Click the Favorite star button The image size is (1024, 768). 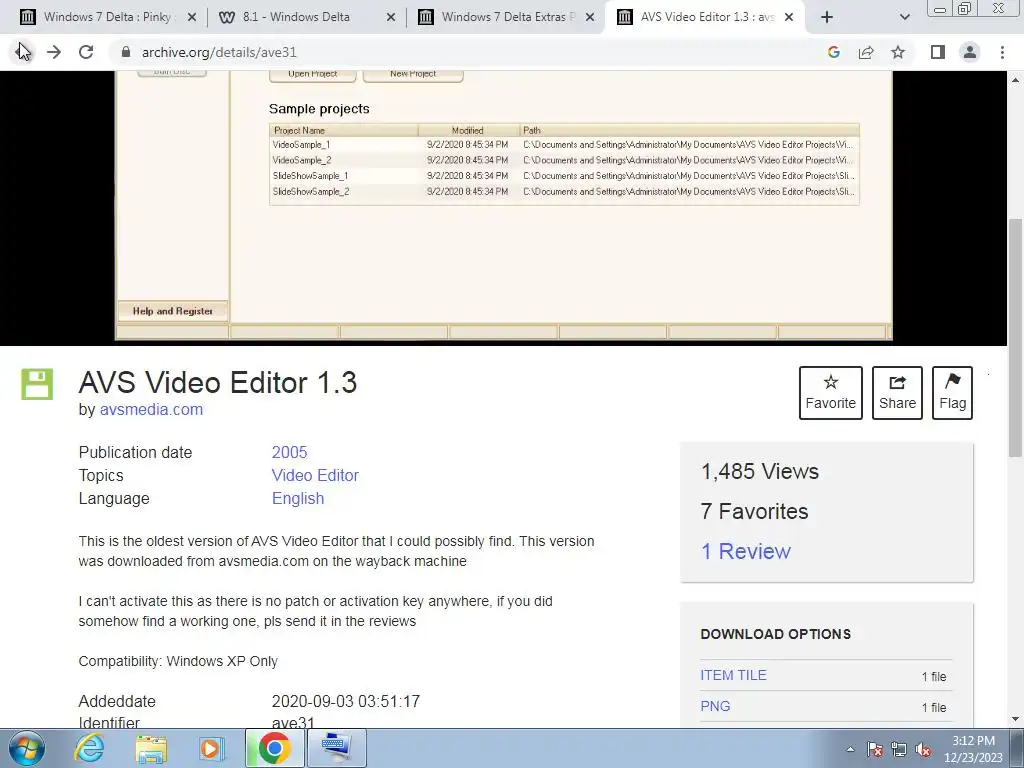(831, 392)
